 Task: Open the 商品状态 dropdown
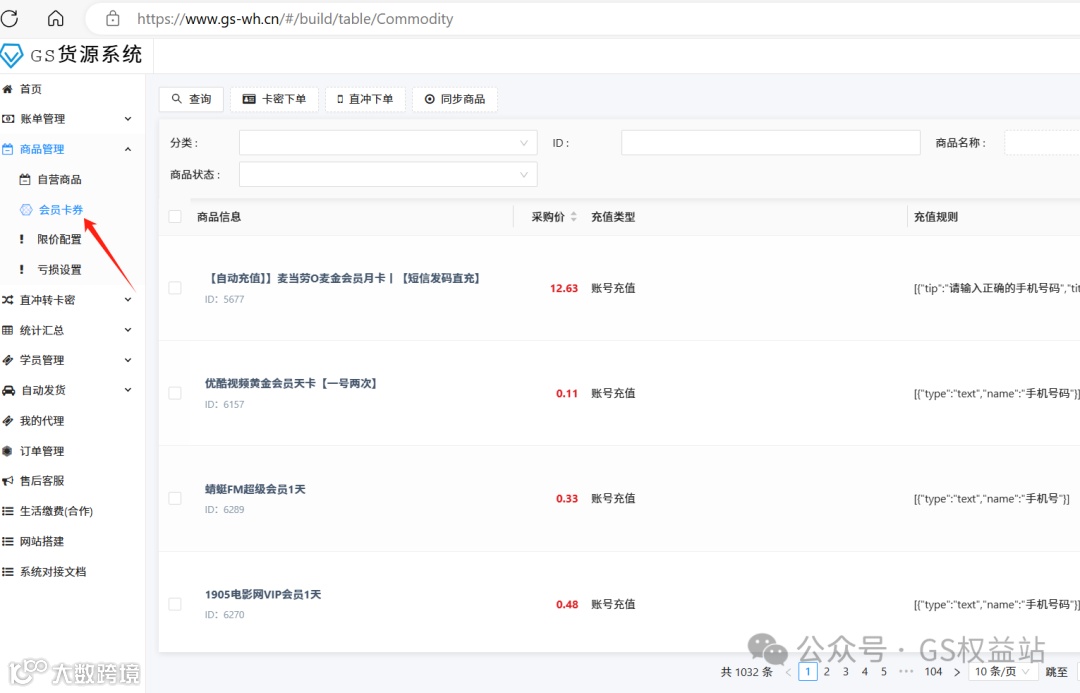click(388, 174)
